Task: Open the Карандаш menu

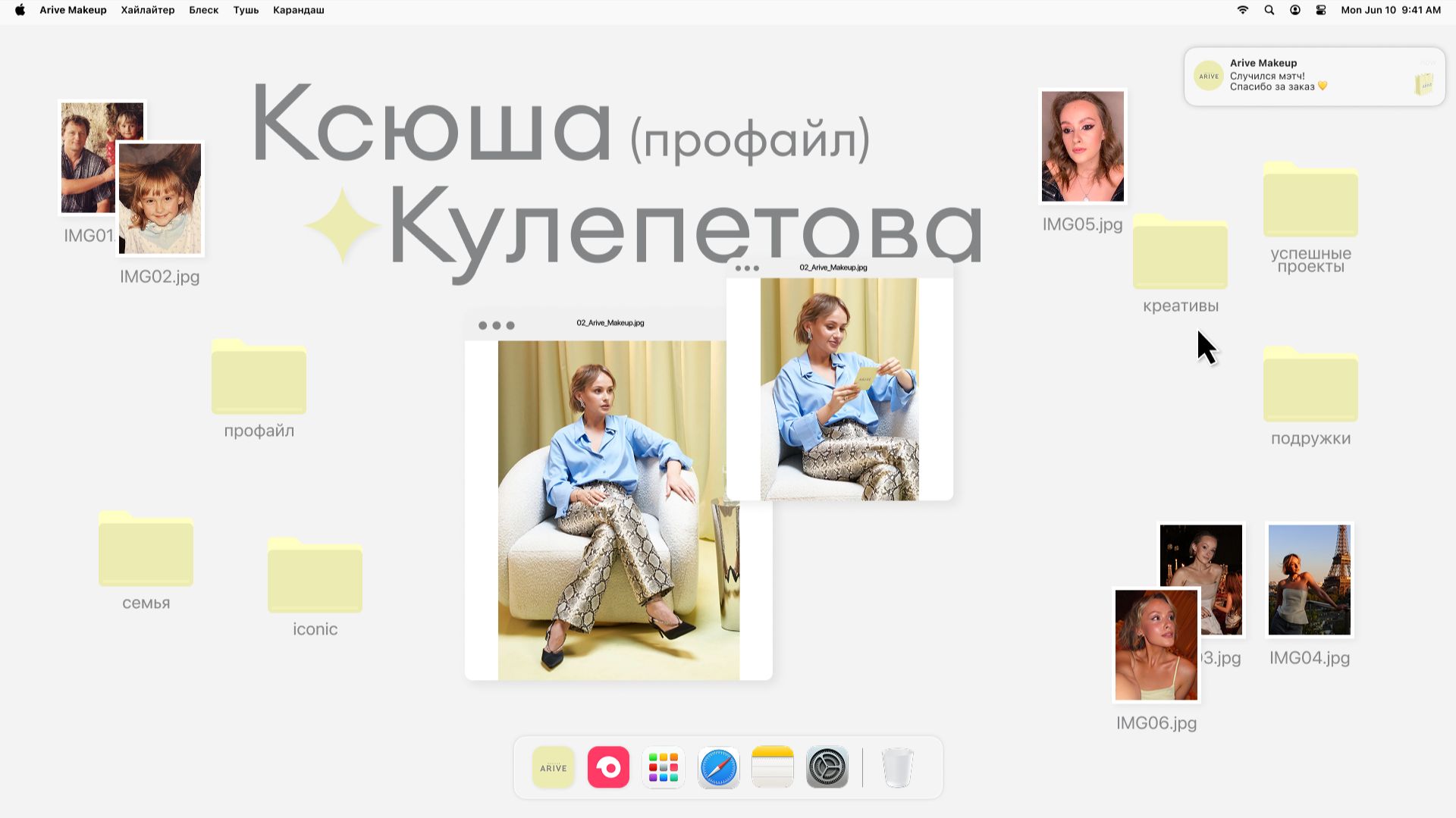Action: click(297, 10)
